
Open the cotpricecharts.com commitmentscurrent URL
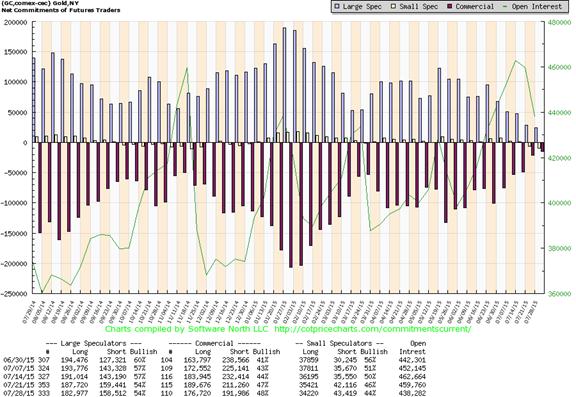pyautogui.click(x=372, y=329)
